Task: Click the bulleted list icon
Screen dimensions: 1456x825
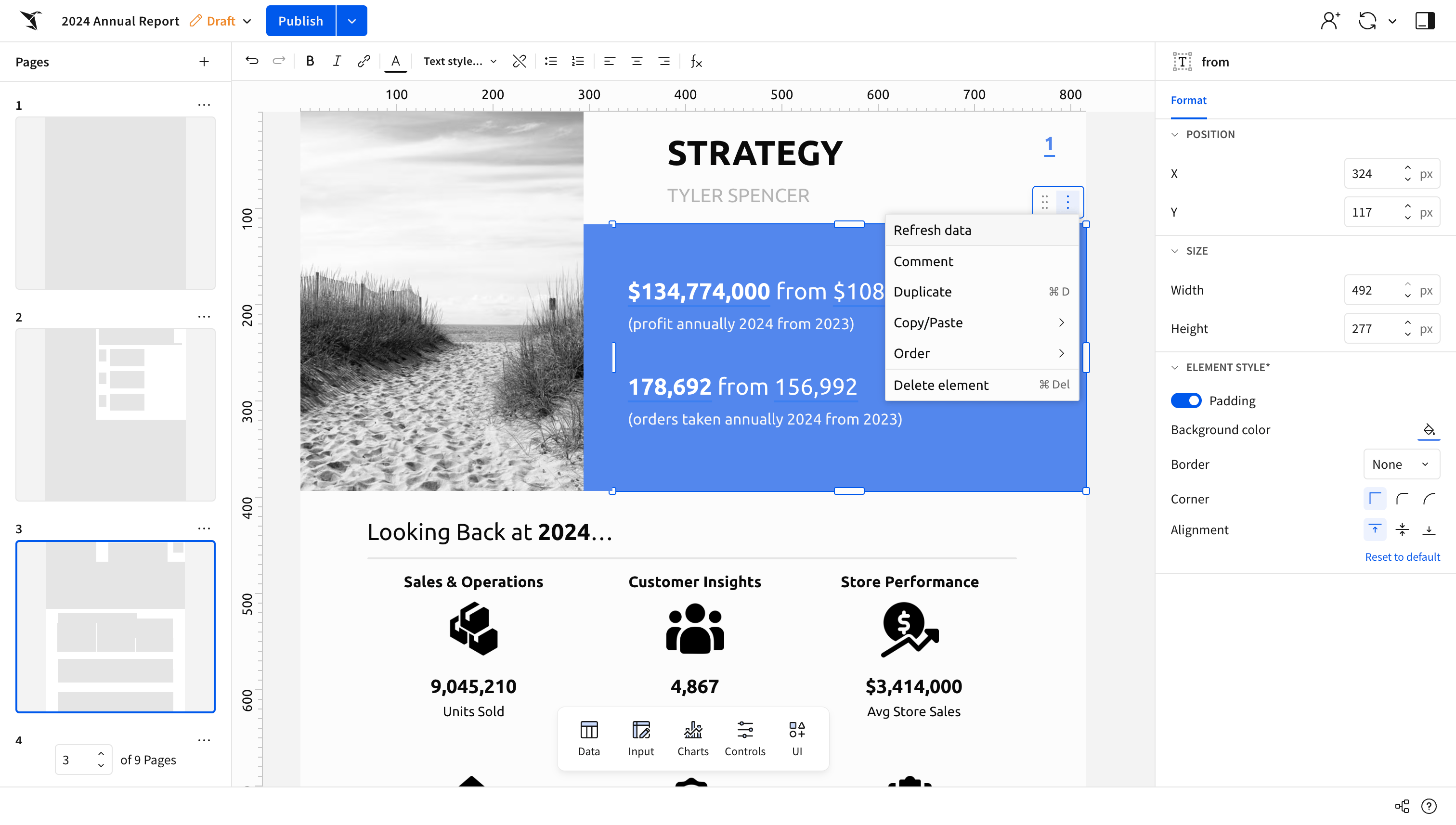Action: pos(550,61)
